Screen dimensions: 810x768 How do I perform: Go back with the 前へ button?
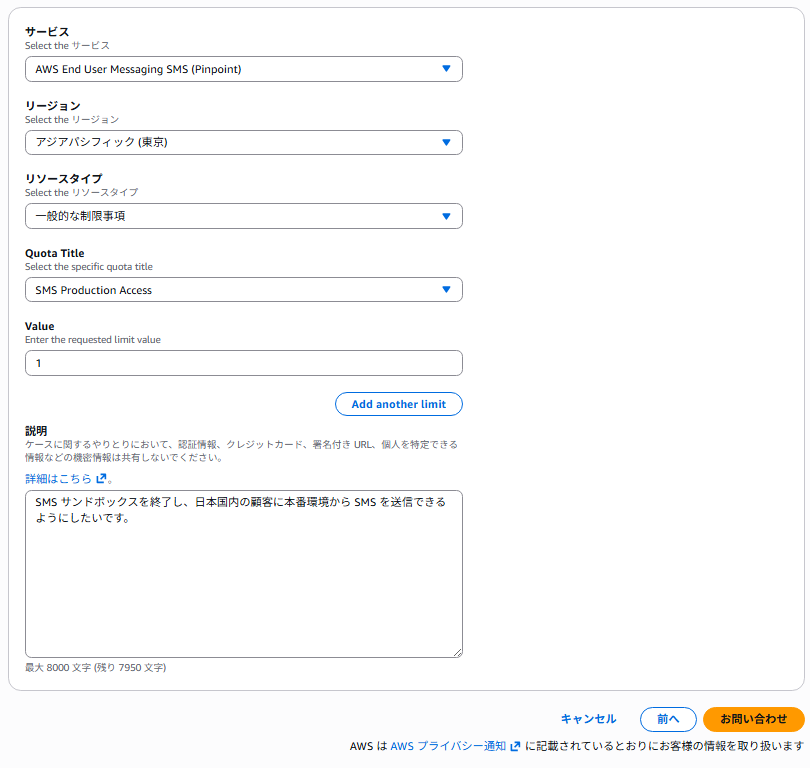668,719
